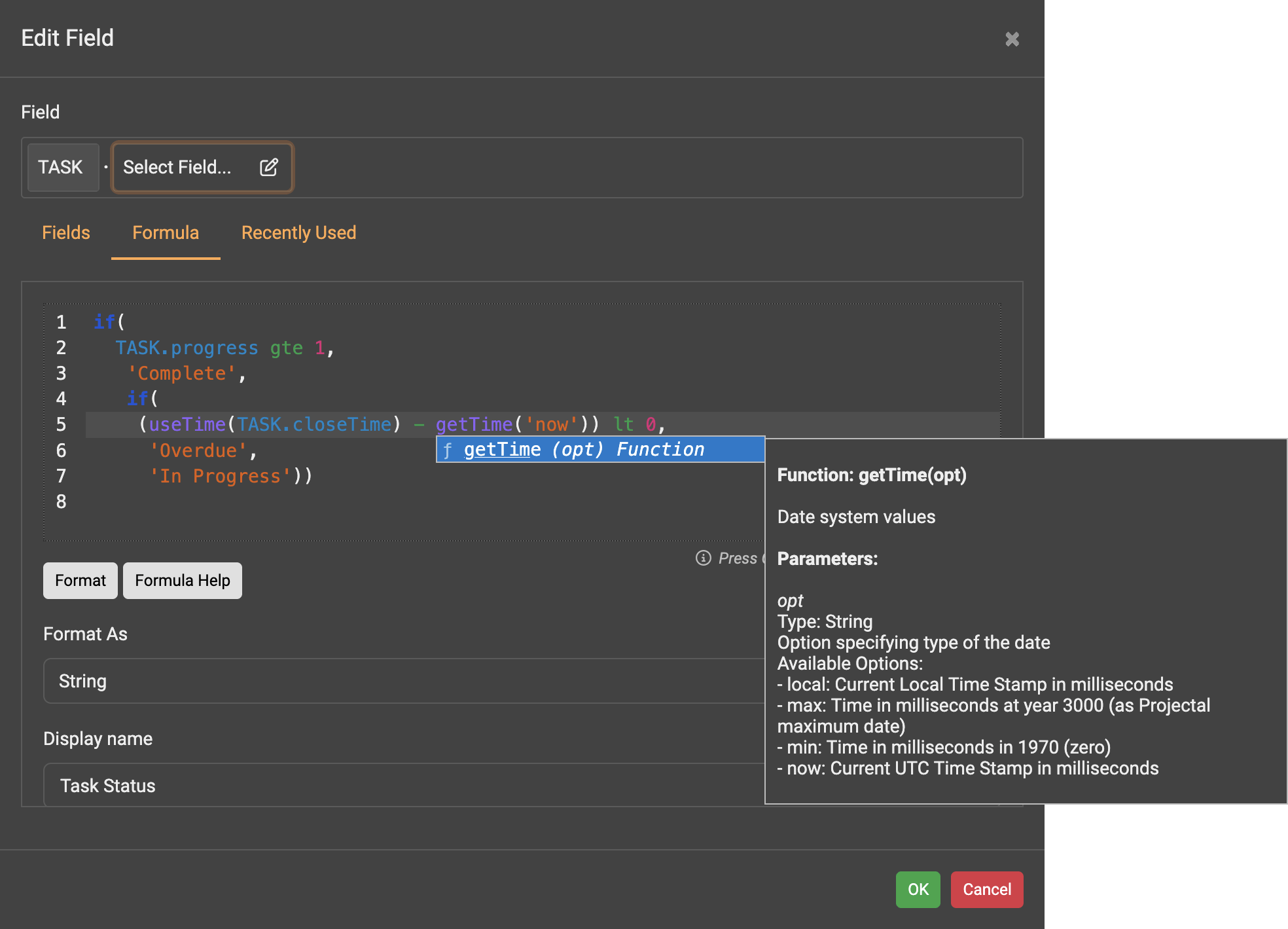Click useTime function on line 5
Viewport: 1288px width, 929px height.
(x=187, y=425)
